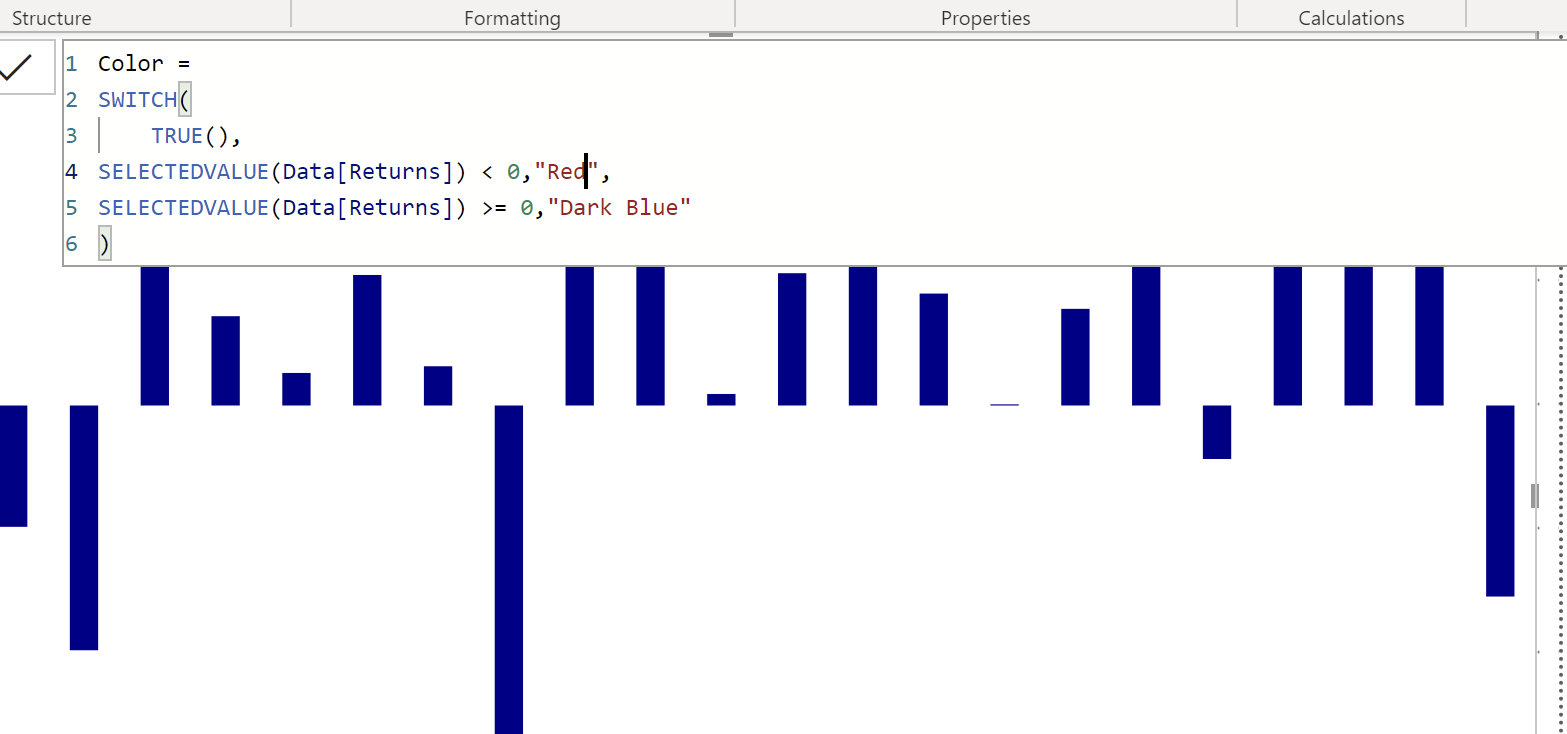The image size is (1567, 734).
Task: Commit the formula with the checkmark icon
Action: [x=16, y=68]
